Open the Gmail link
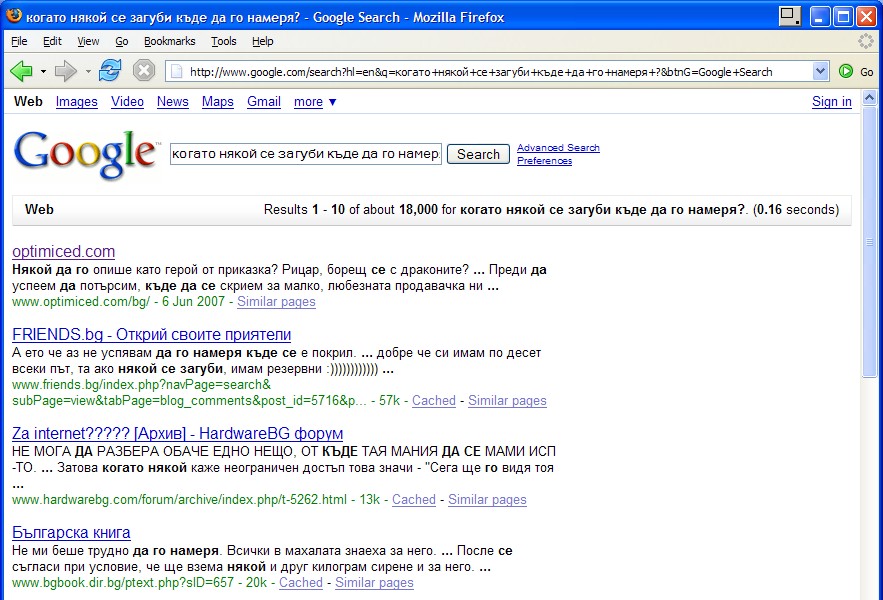 click(264, 102)
